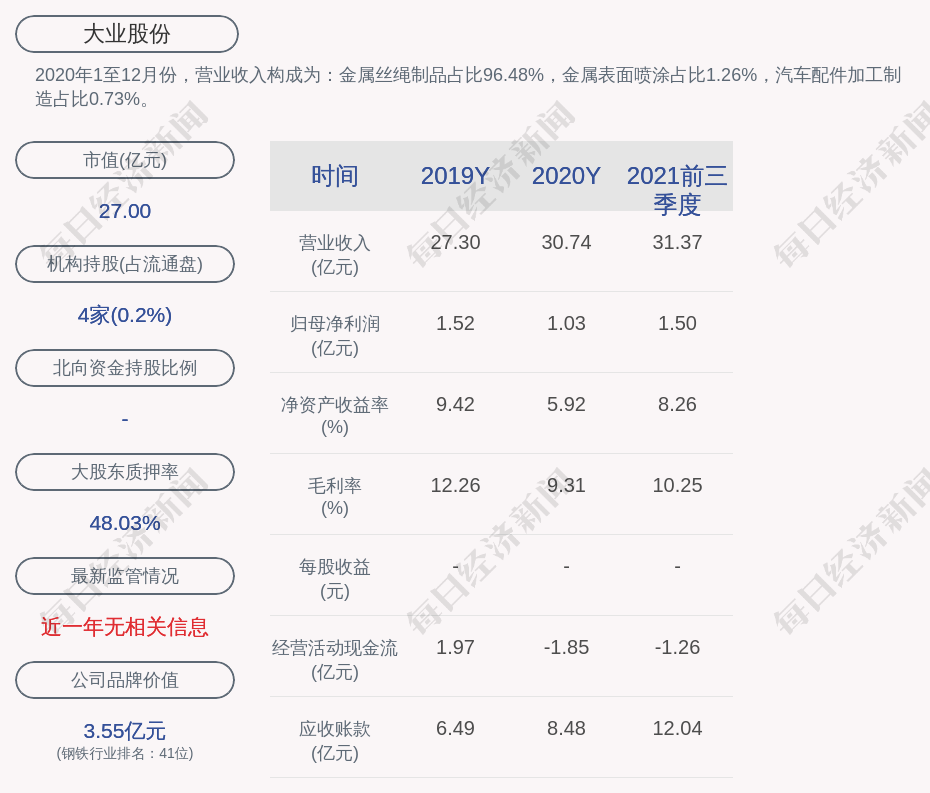Select the 归母净利润(亿元) row label

click(x=335, y=335)
